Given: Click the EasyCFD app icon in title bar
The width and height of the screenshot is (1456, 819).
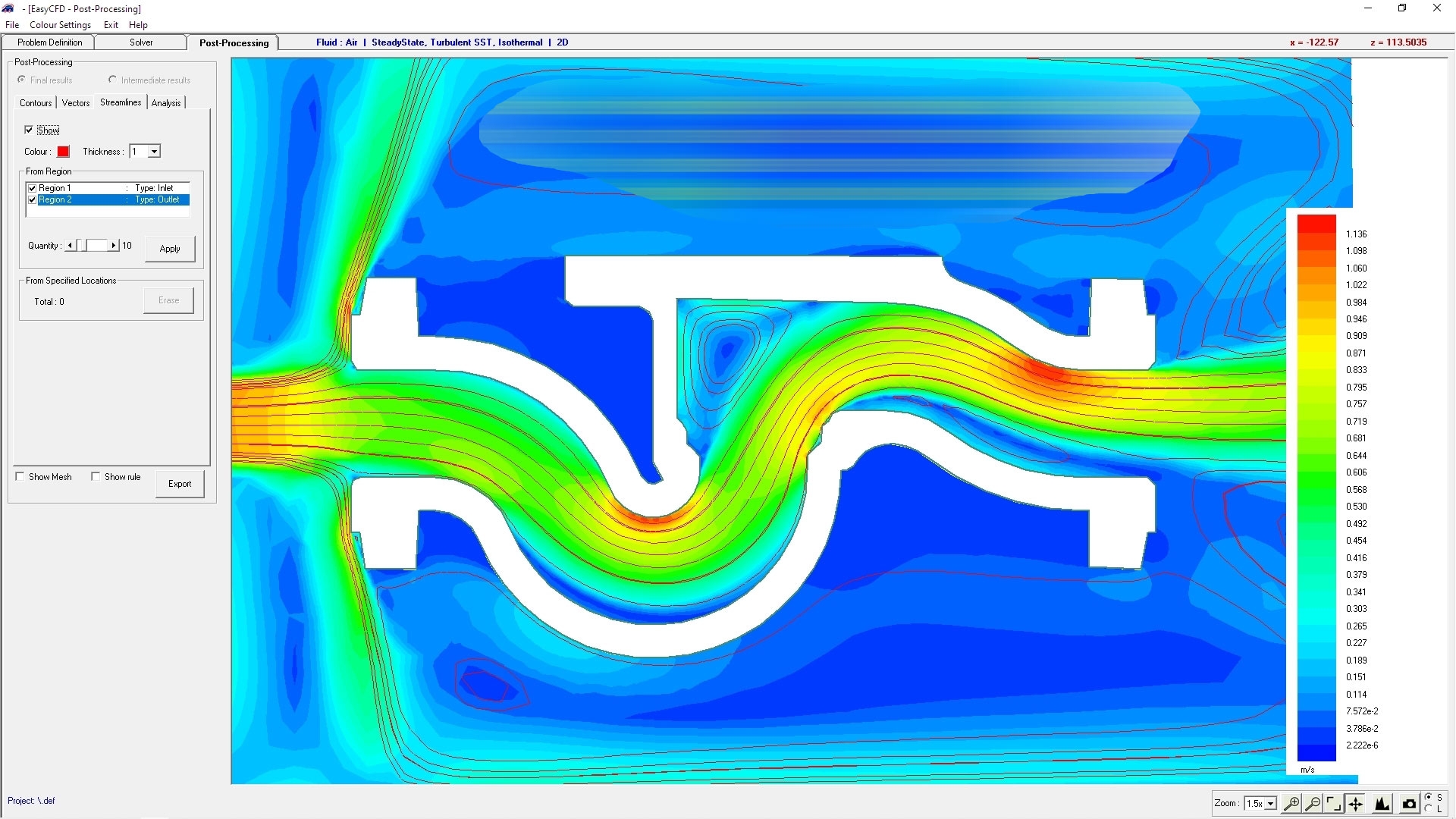Looking at the screenshot, I should point(8,8).
